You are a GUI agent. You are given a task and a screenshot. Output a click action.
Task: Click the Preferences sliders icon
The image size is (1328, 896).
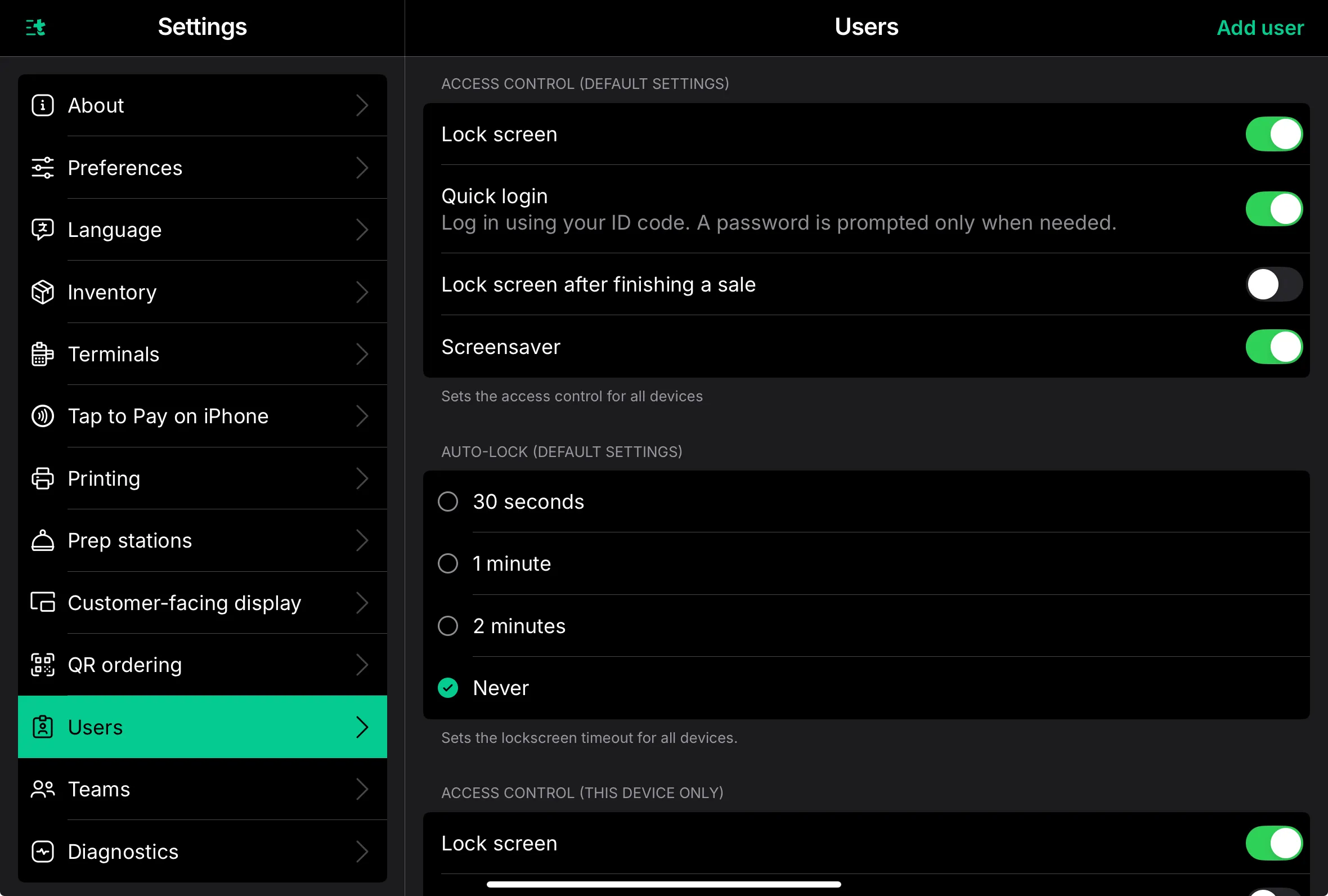43,168
